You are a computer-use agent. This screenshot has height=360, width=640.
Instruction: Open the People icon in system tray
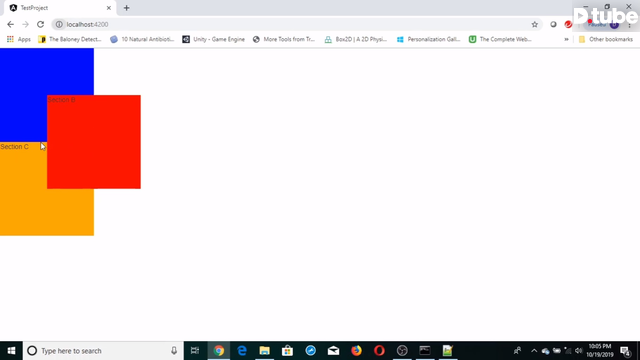coord(517,351)
